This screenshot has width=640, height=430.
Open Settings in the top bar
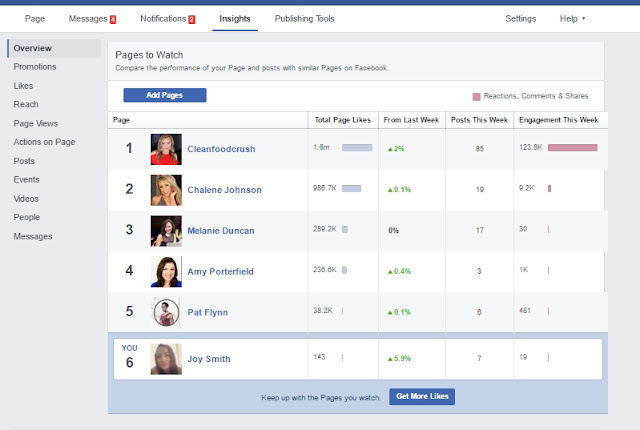pyautogui.click(x=520, y=19)
